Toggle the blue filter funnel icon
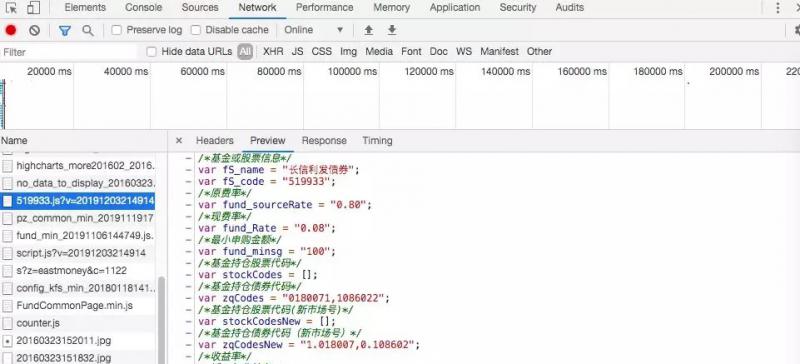 [64, 31]
